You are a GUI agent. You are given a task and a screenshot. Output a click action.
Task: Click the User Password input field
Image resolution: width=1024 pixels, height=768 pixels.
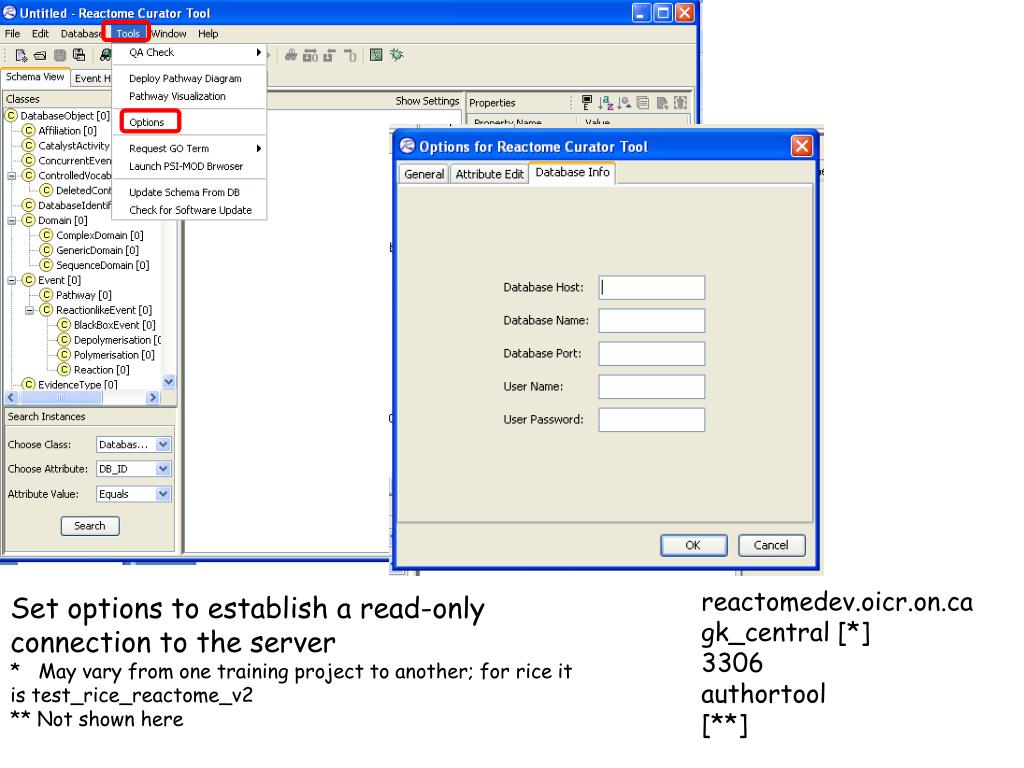pyautogui.click(x=652, y=420)
